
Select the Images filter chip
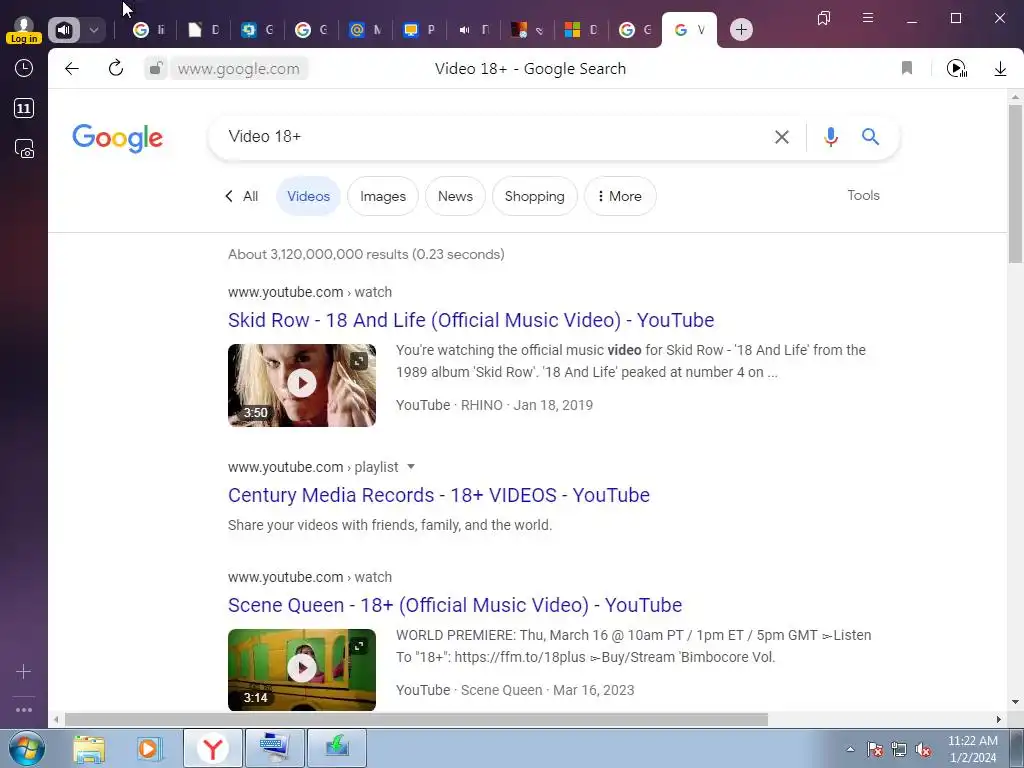coord(383,196)
